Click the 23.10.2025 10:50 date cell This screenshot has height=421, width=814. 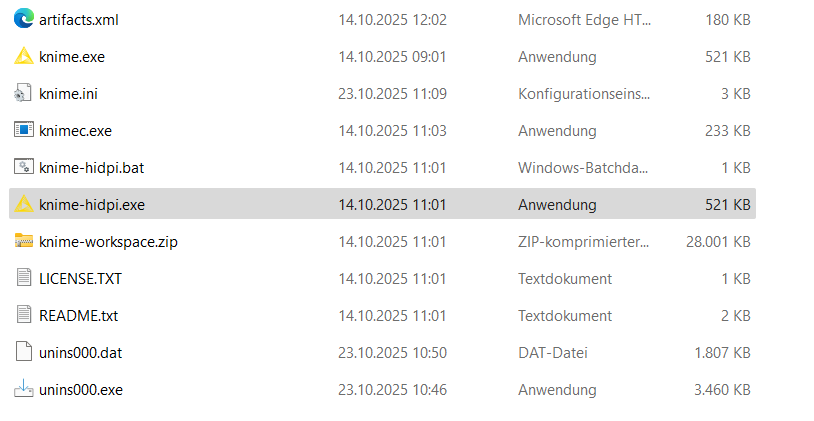tap(392, 352)
